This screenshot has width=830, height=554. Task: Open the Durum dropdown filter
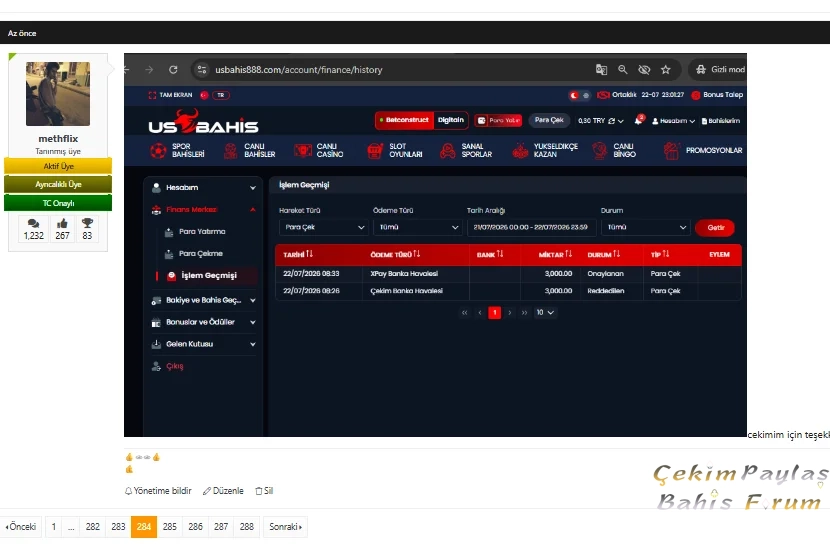point(645,227)
